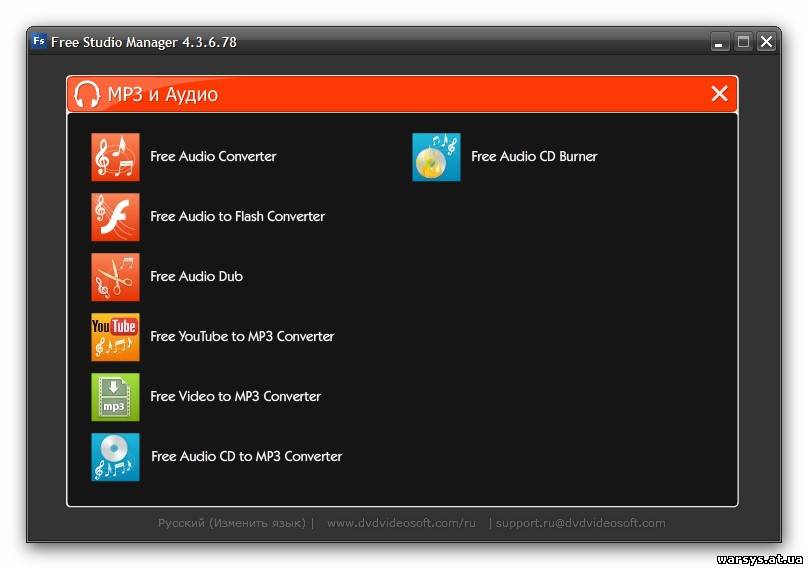Visit the www.dvdvideosoft.com/ru link

coord(401,523)
